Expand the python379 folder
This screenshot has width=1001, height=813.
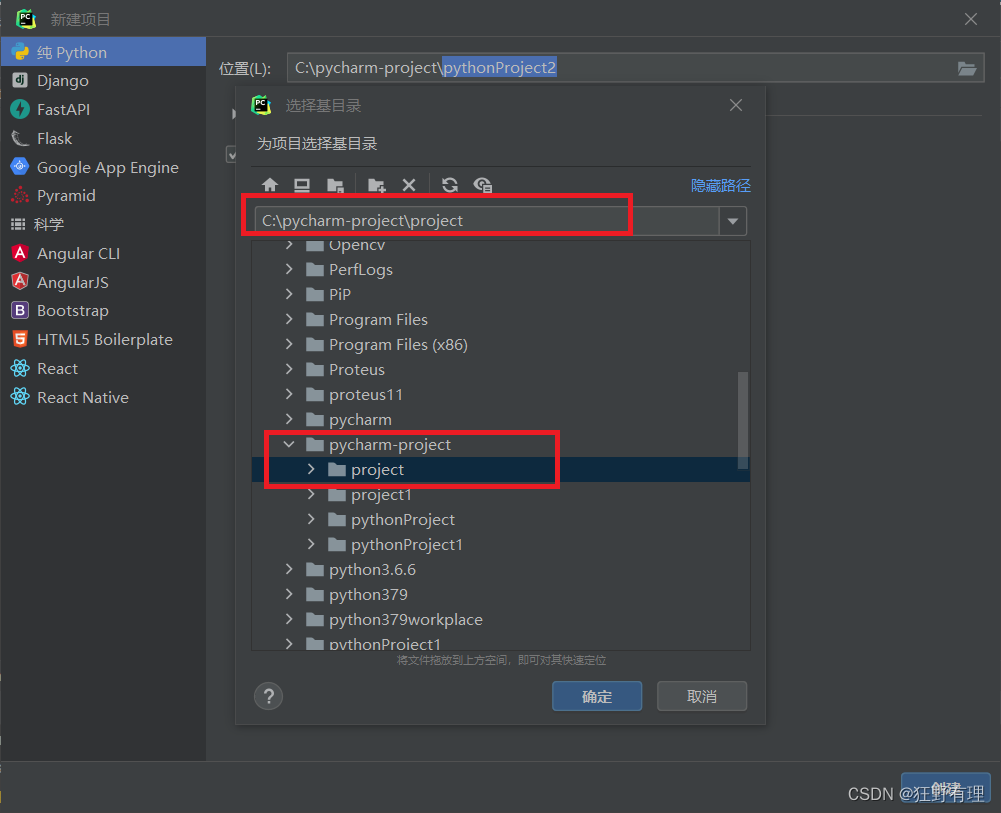coord(289,594)
